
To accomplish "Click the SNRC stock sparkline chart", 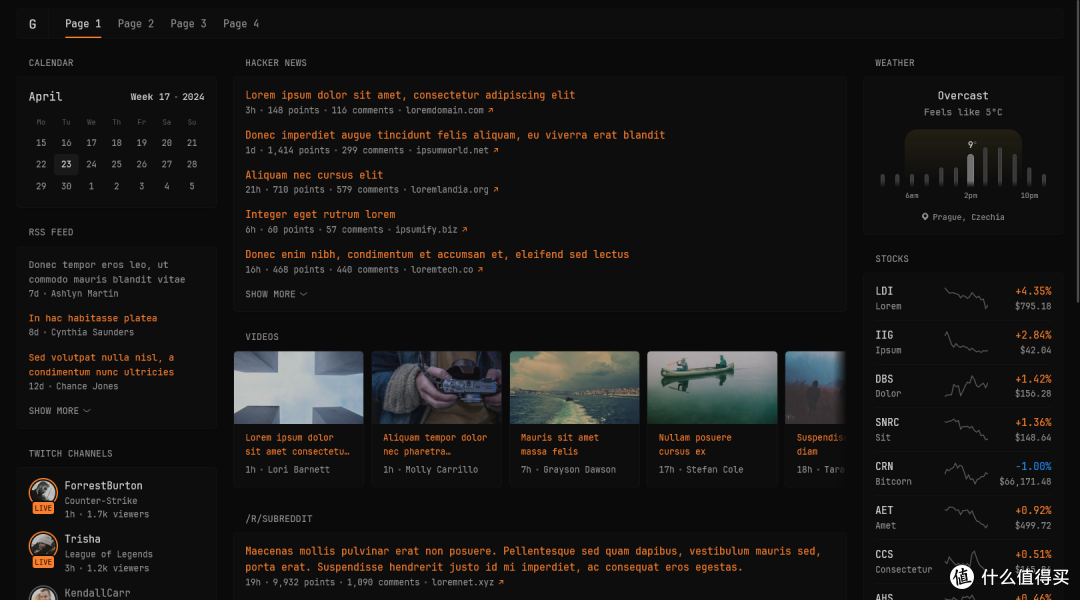I will click(966, 429).
